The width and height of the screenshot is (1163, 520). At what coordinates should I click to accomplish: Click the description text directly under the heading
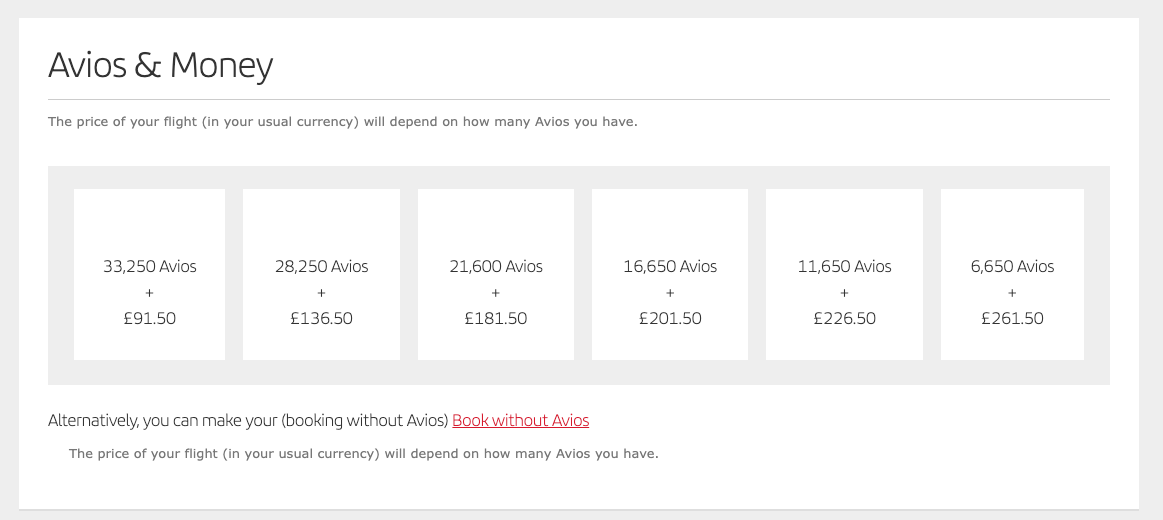[342, 122]
